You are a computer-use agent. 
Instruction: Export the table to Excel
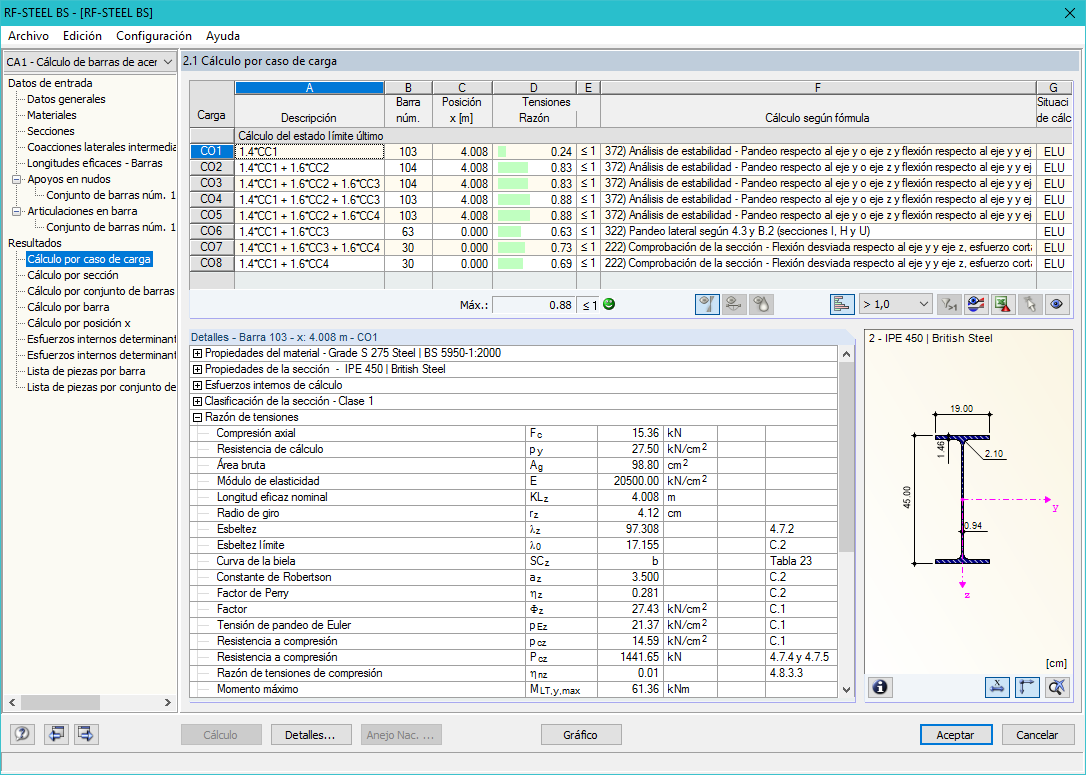(x=1002, y=304)
